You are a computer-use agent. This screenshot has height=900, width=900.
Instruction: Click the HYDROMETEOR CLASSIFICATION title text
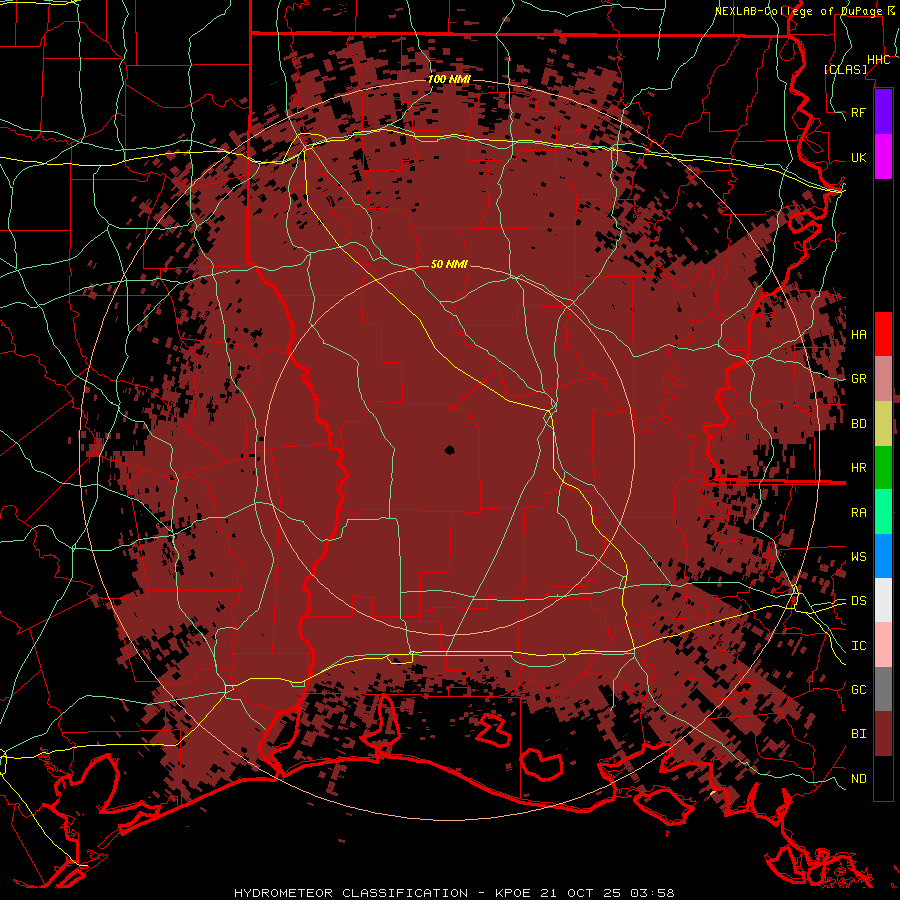[x=351, y=893]
